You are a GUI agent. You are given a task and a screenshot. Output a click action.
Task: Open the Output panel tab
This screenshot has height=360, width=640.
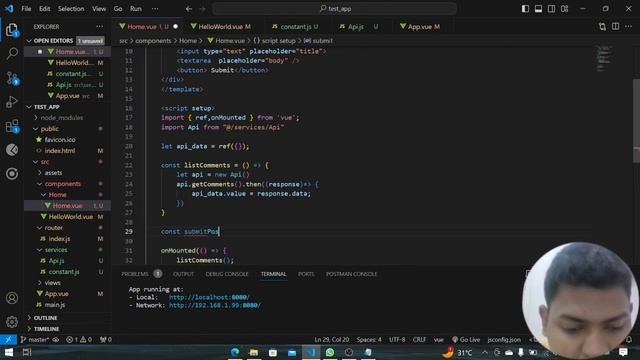183,274
